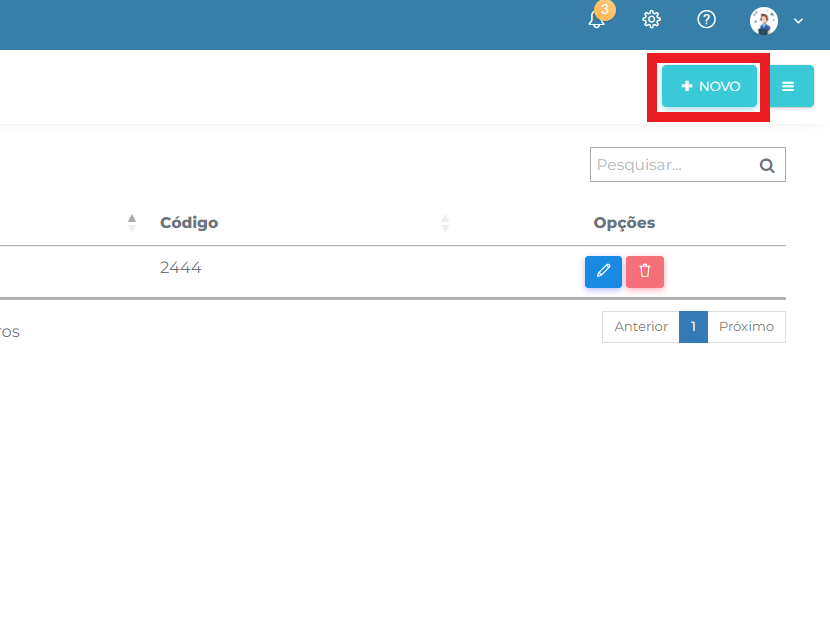Toggle sort arrows left of Código
Viewport: 830px width, 632px height.
[132, 223]
